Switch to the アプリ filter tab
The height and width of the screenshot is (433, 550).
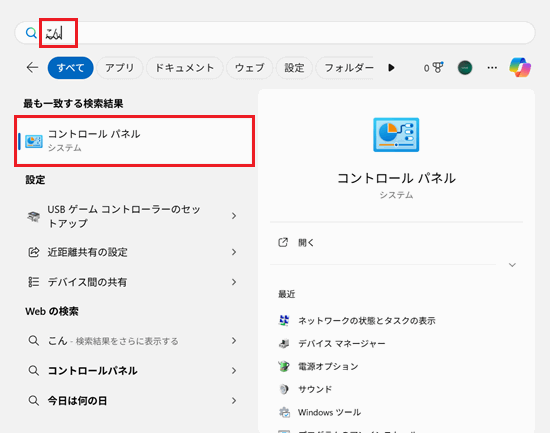point(120,68)
